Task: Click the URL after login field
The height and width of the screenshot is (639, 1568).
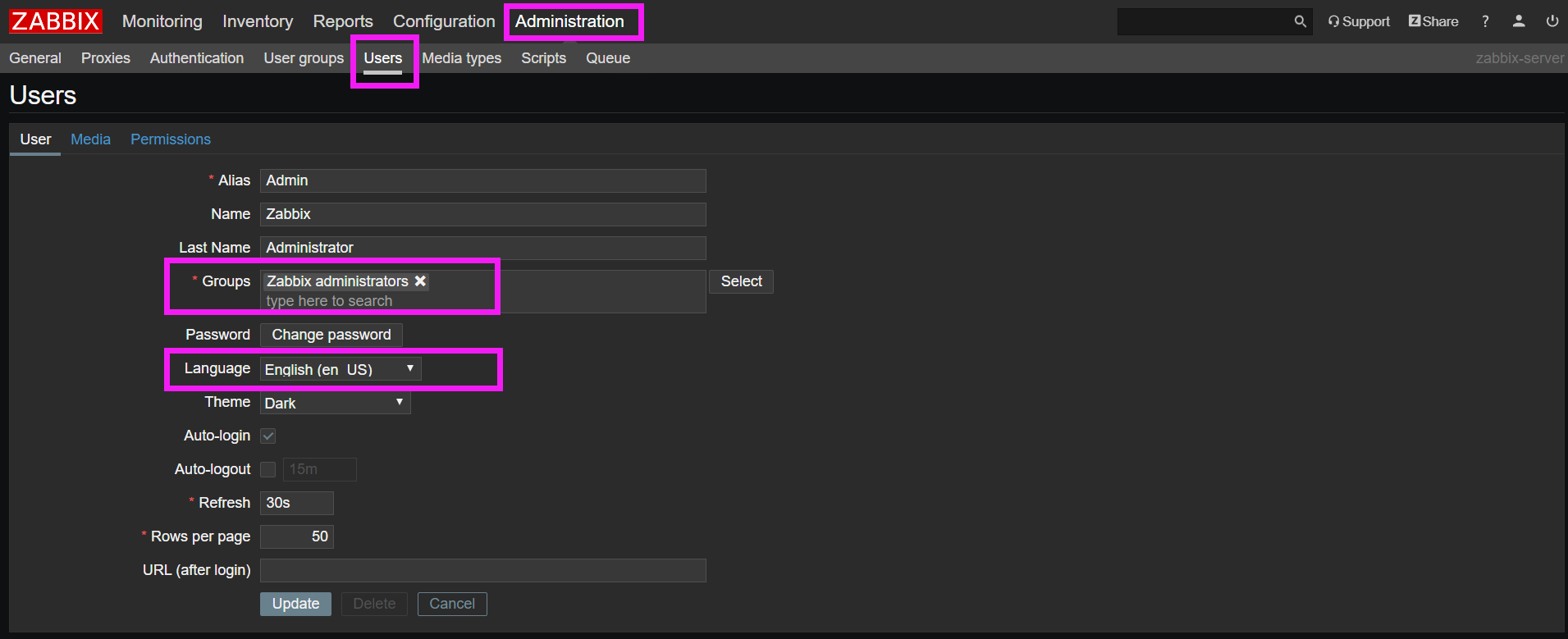Action: [483, 570]
